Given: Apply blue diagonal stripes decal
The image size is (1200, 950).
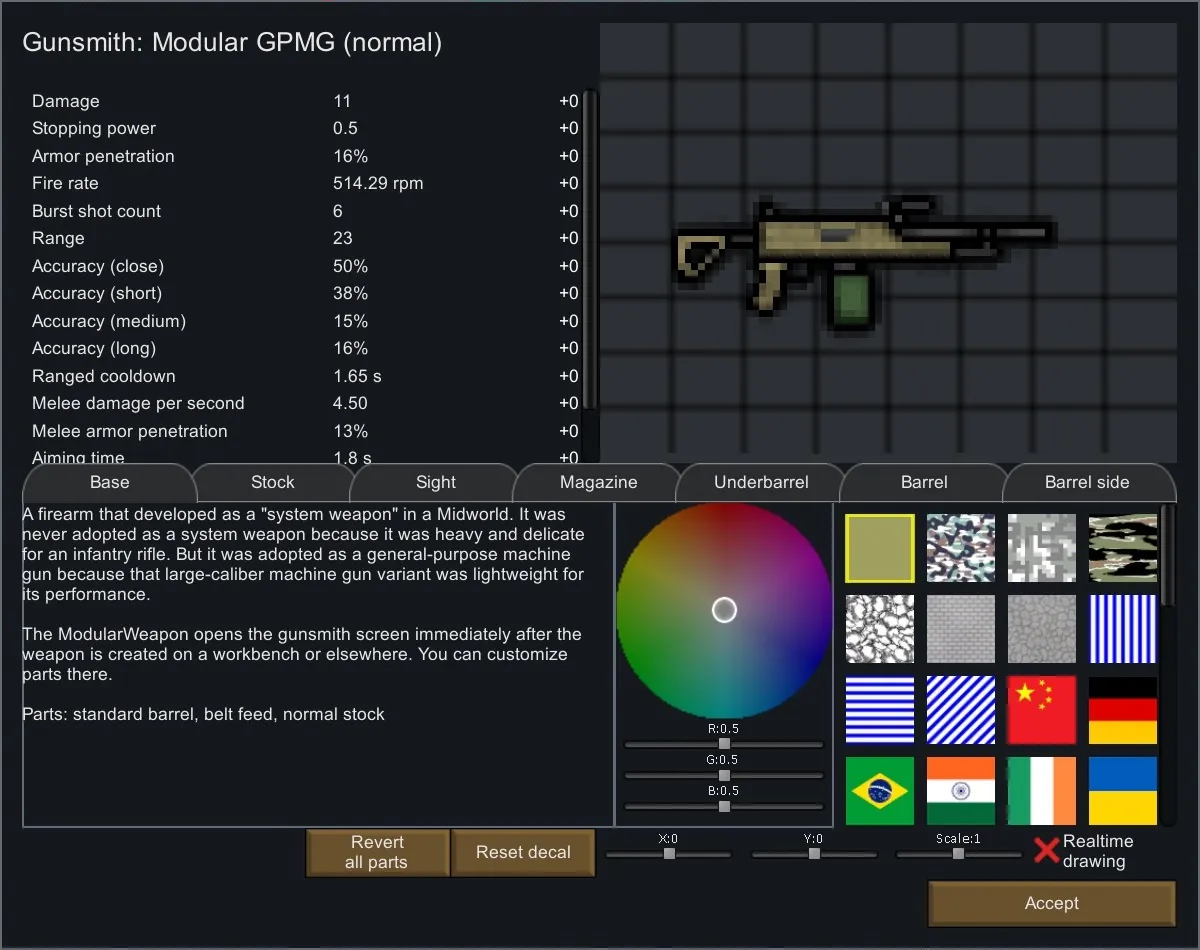Looking at the screenshot, I should click(960, 710).
